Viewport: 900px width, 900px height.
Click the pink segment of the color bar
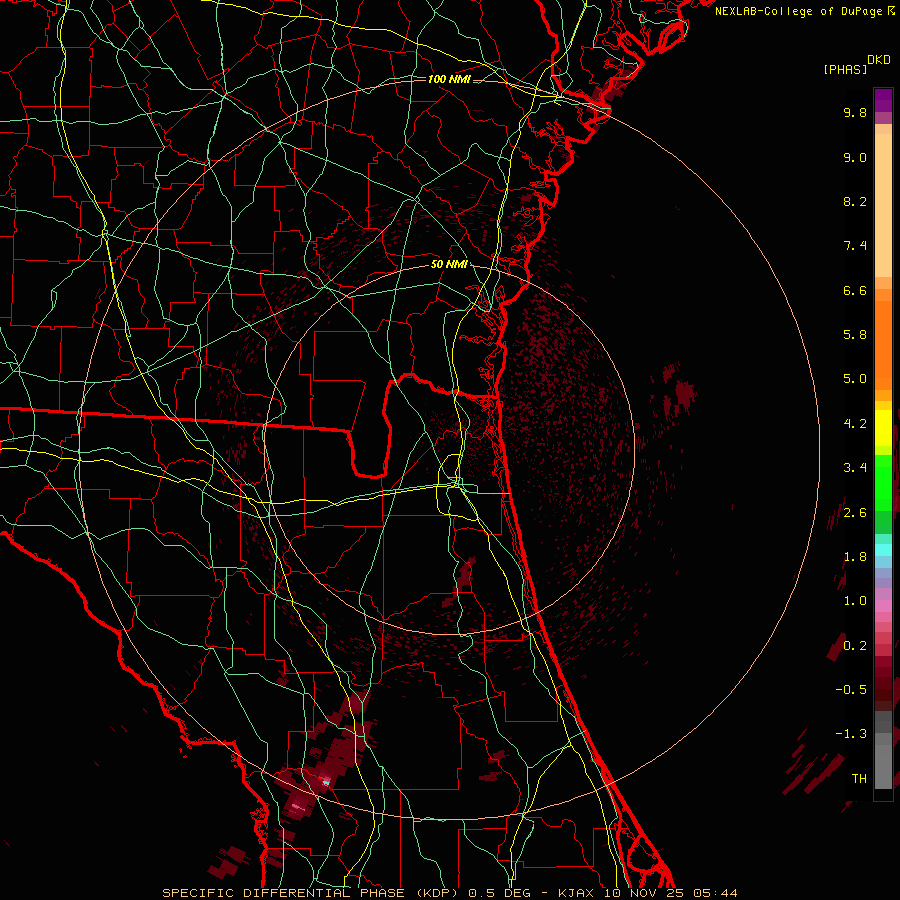pos(883,606)
